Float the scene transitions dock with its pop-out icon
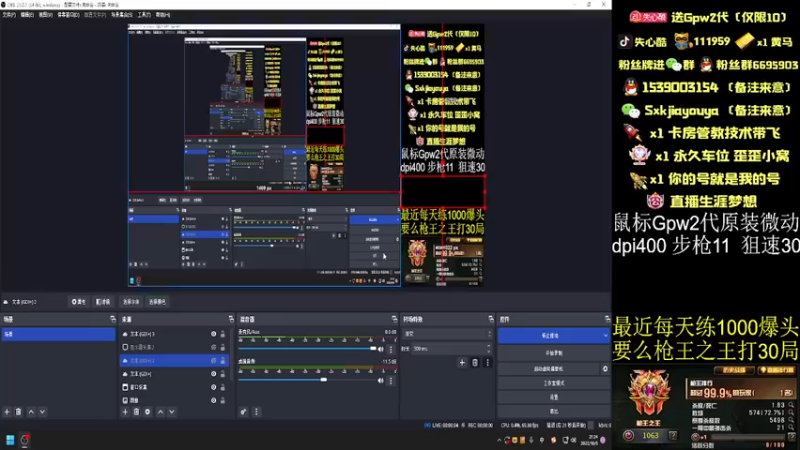800x450 pixels. (491, 319)
